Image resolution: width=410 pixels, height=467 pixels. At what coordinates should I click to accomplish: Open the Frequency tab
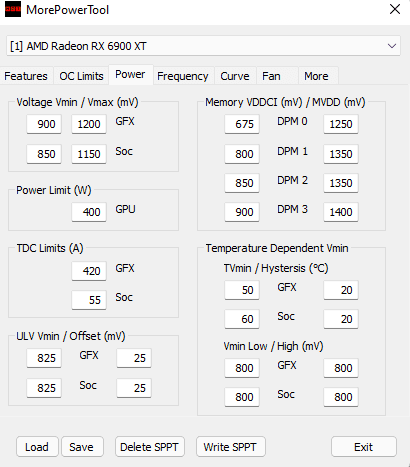tap(183, 76)
